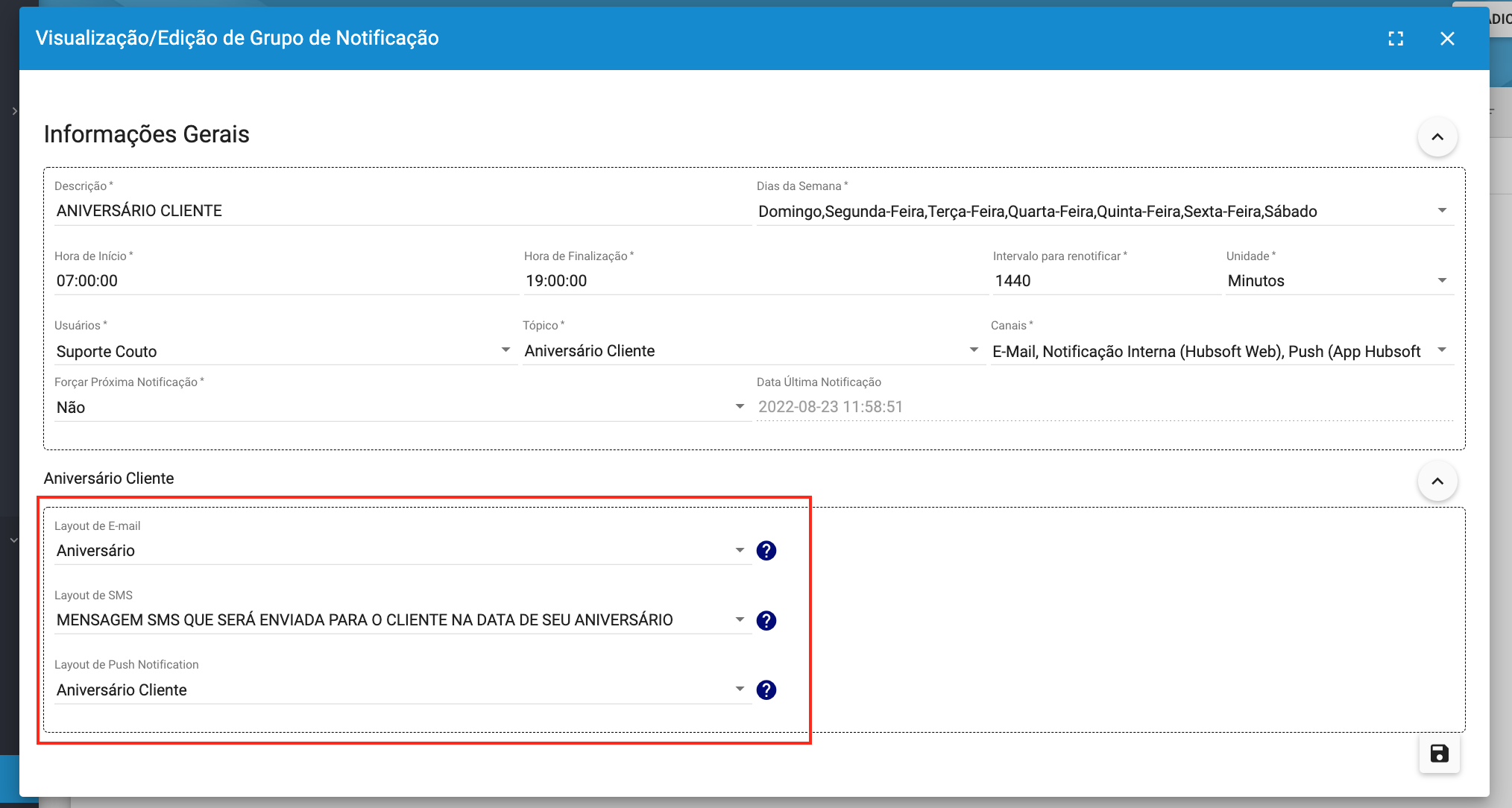Collapse the Aniversário Cliente section
This screenshot has width=1512, height=808.
click(x=1437, y=482)
